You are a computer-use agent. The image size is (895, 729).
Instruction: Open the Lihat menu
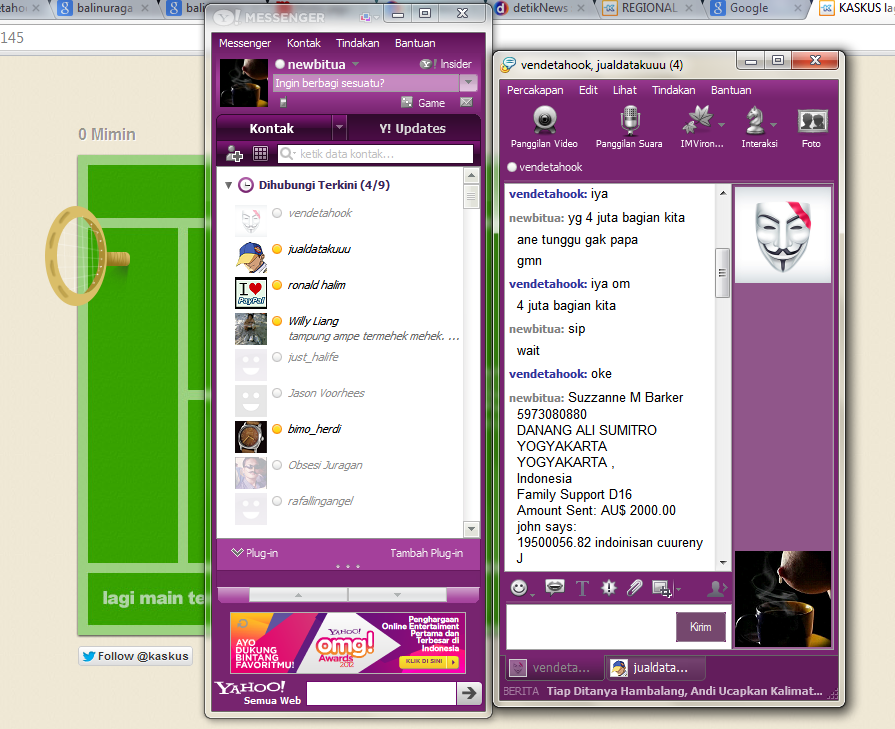(x=624, y=90)
